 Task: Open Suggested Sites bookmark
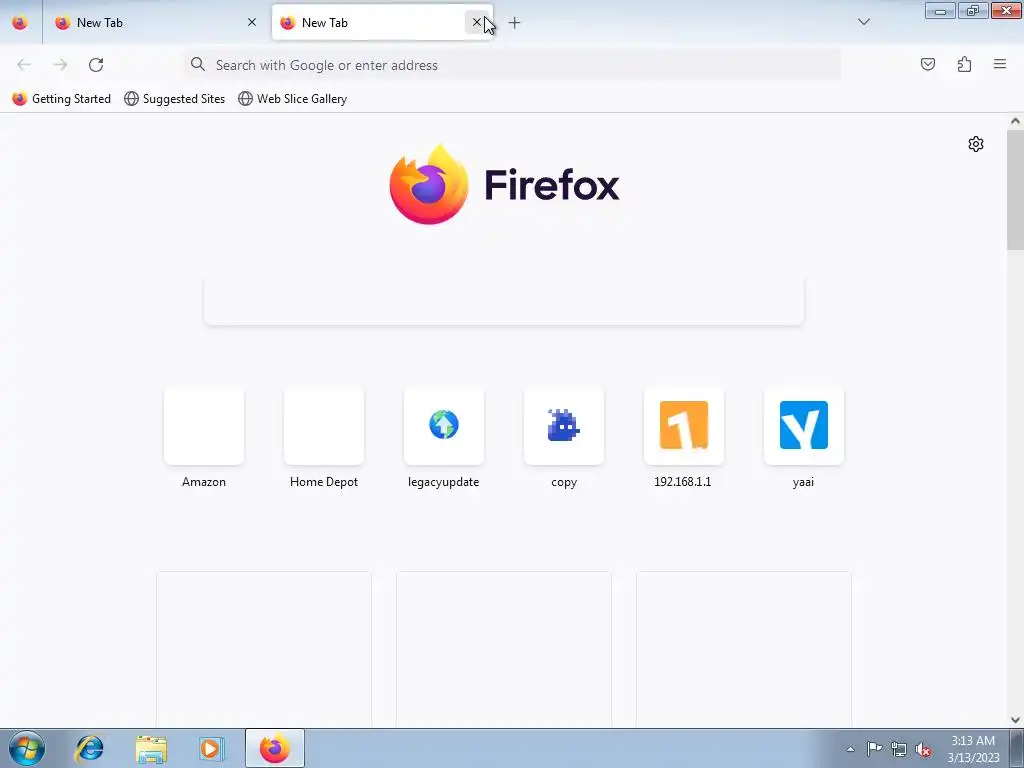174,99
